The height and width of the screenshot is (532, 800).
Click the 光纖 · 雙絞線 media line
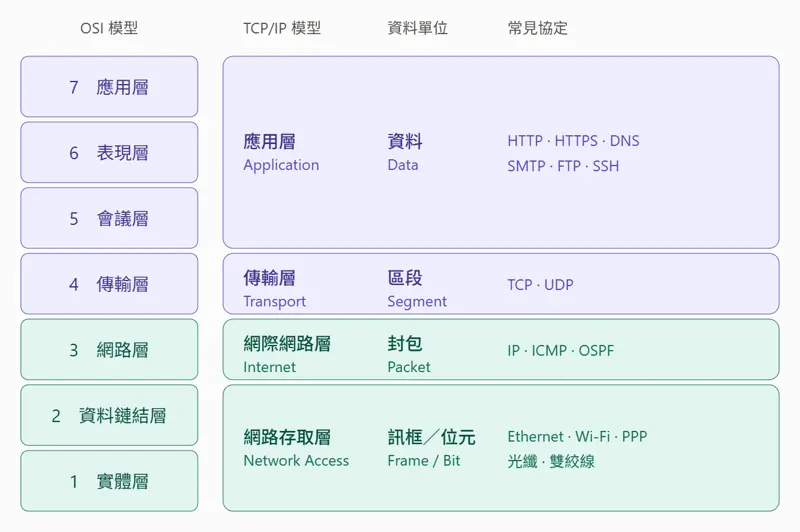[x=551, y=462]
